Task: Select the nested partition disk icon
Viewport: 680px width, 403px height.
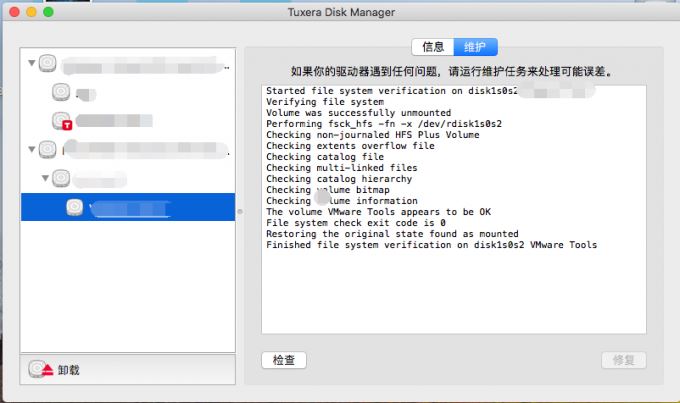Action: (61, 179)
